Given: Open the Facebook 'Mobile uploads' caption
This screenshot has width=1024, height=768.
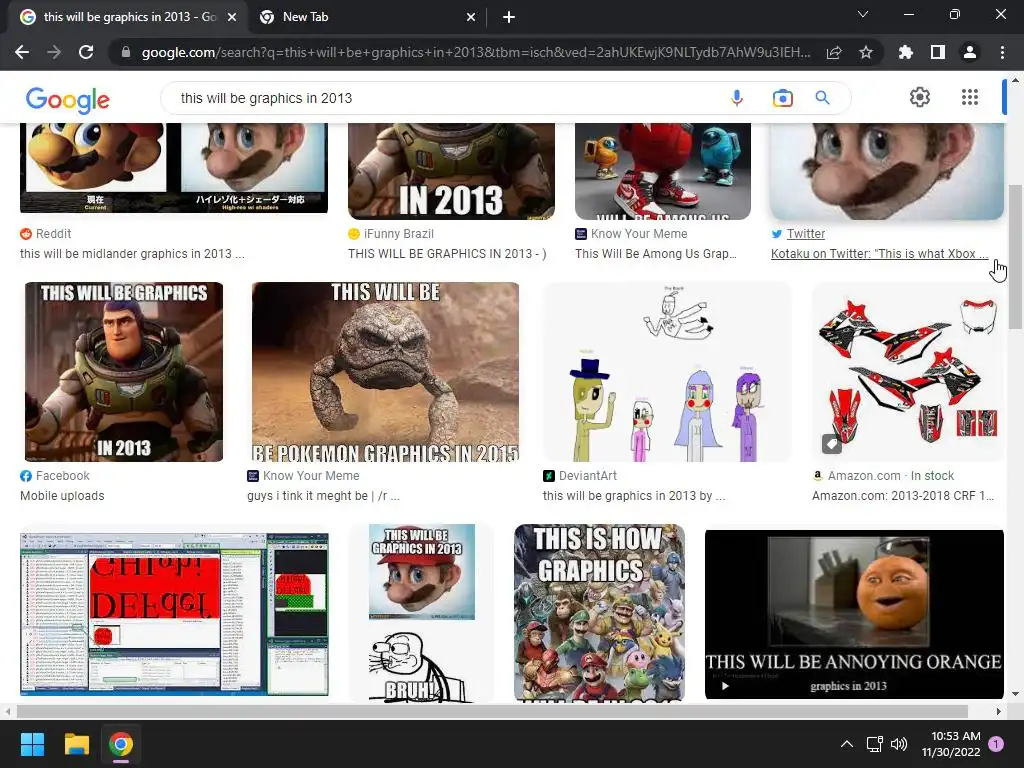Looking at the screenshot, I should [x=62, y=496].
